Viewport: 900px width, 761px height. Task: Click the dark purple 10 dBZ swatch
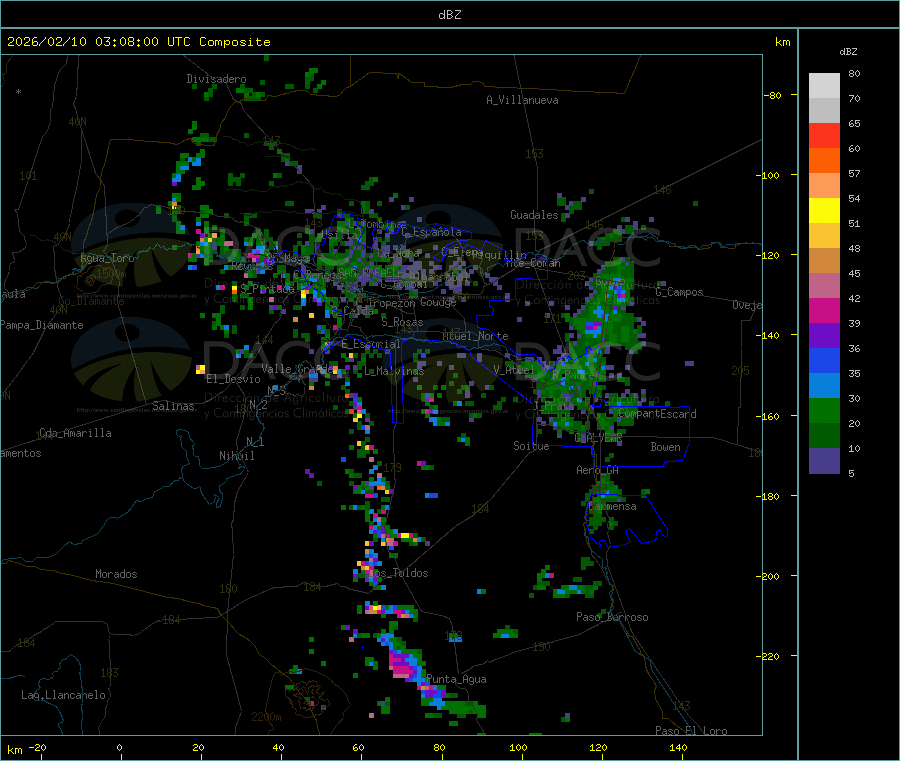coord(824,461)
